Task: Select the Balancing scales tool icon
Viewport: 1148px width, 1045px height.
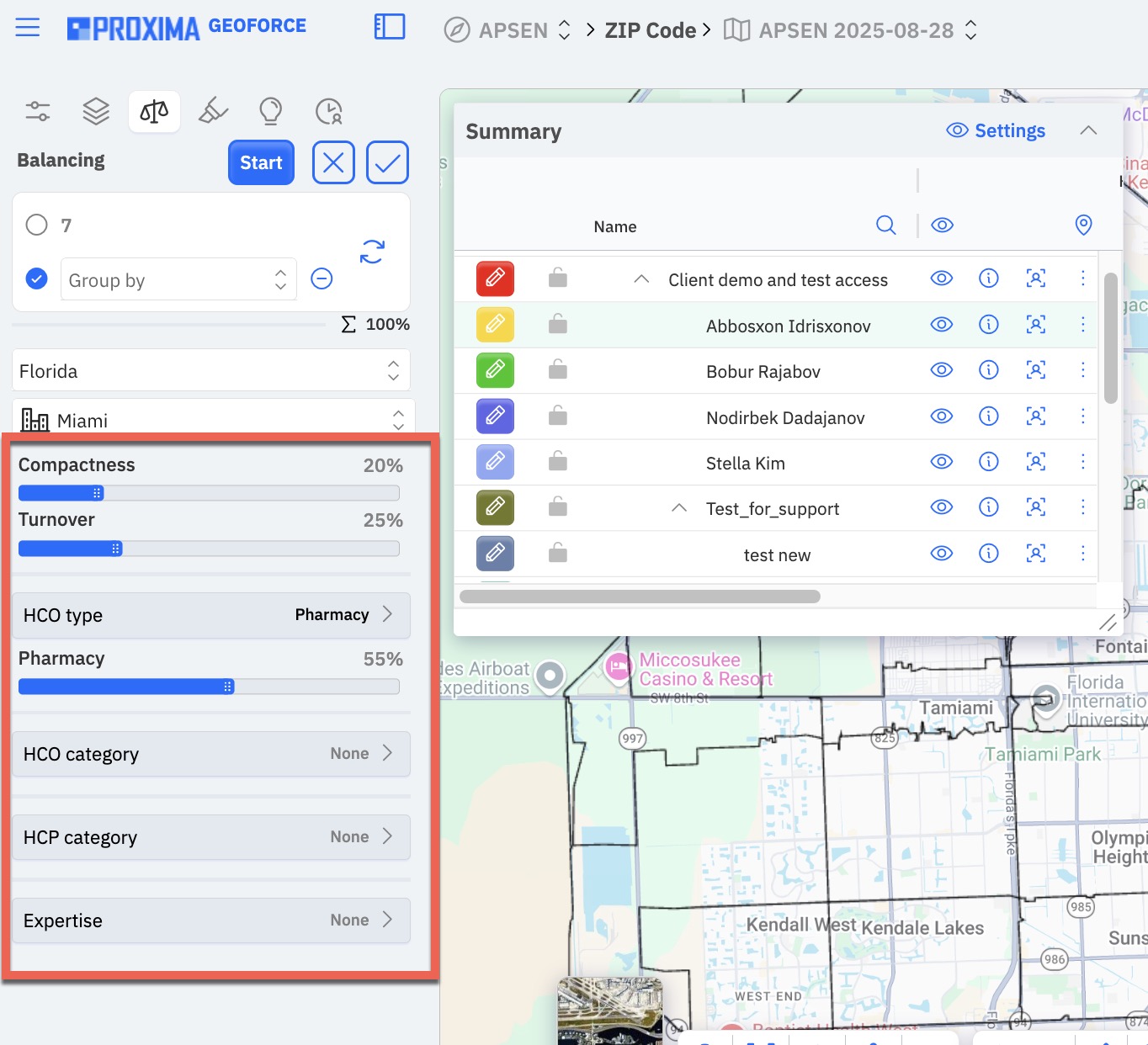Action: pos(154,111)
